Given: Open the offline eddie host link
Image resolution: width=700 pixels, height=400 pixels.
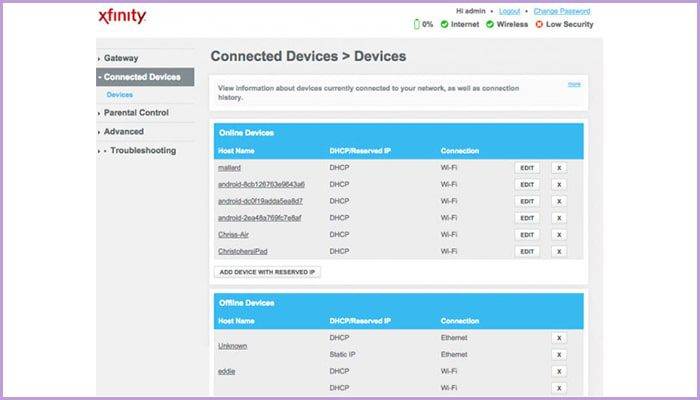Looking at the screenshot, I should point(227,371).
